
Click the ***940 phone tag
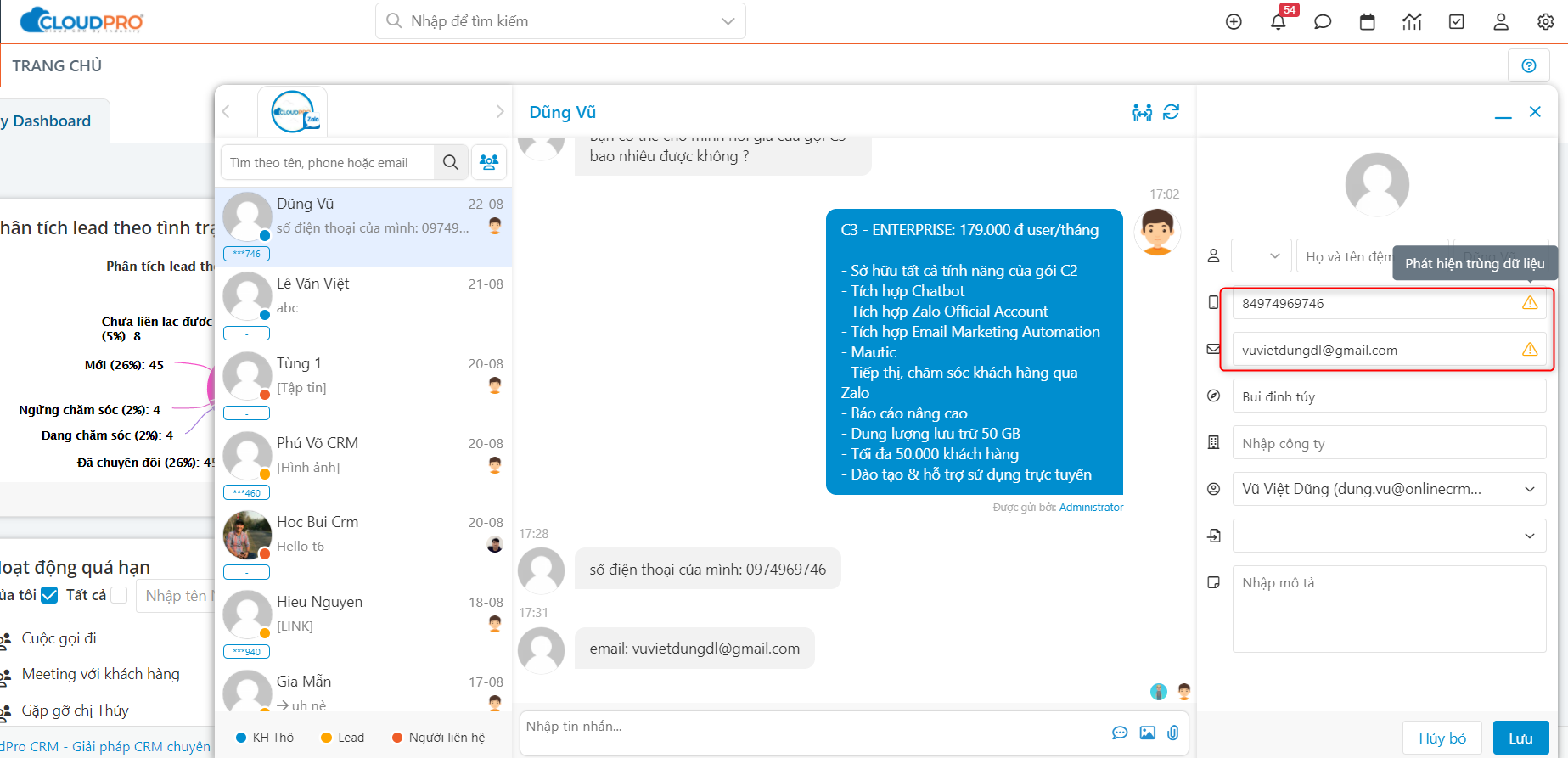pyautogui.click(x=246, y=652)
